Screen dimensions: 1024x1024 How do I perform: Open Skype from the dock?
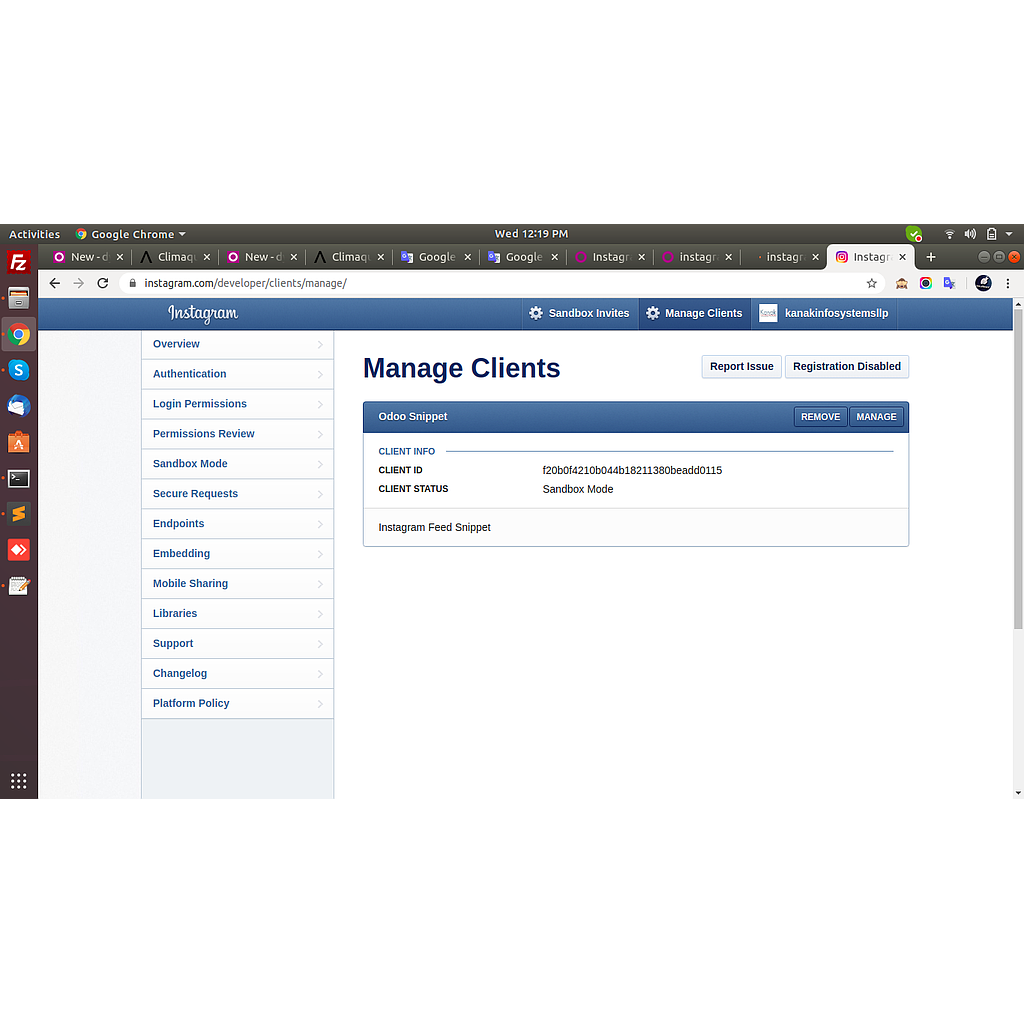coord(18,370)
